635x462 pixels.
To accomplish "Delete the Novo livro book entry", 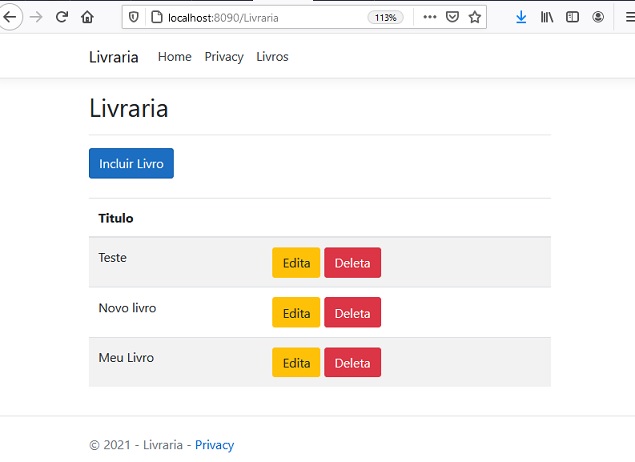I will click(x=352, y=312).
